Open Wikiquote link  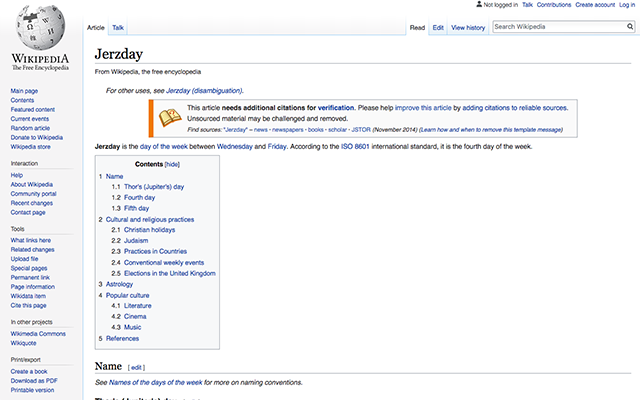23,343
